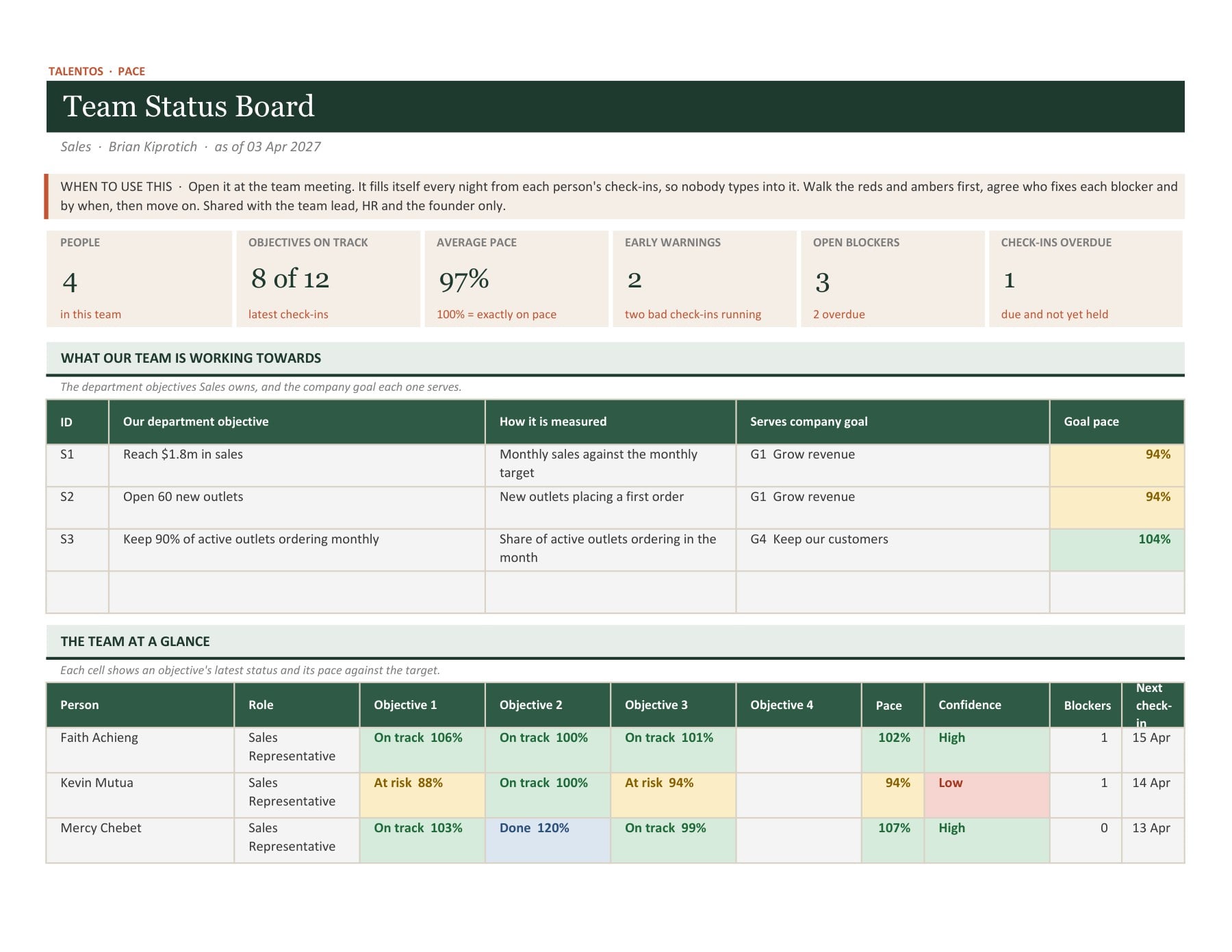Select Mercy Chebet's Done 120% cell
The height and width of the screenshot is (952, 1232).
548,840
